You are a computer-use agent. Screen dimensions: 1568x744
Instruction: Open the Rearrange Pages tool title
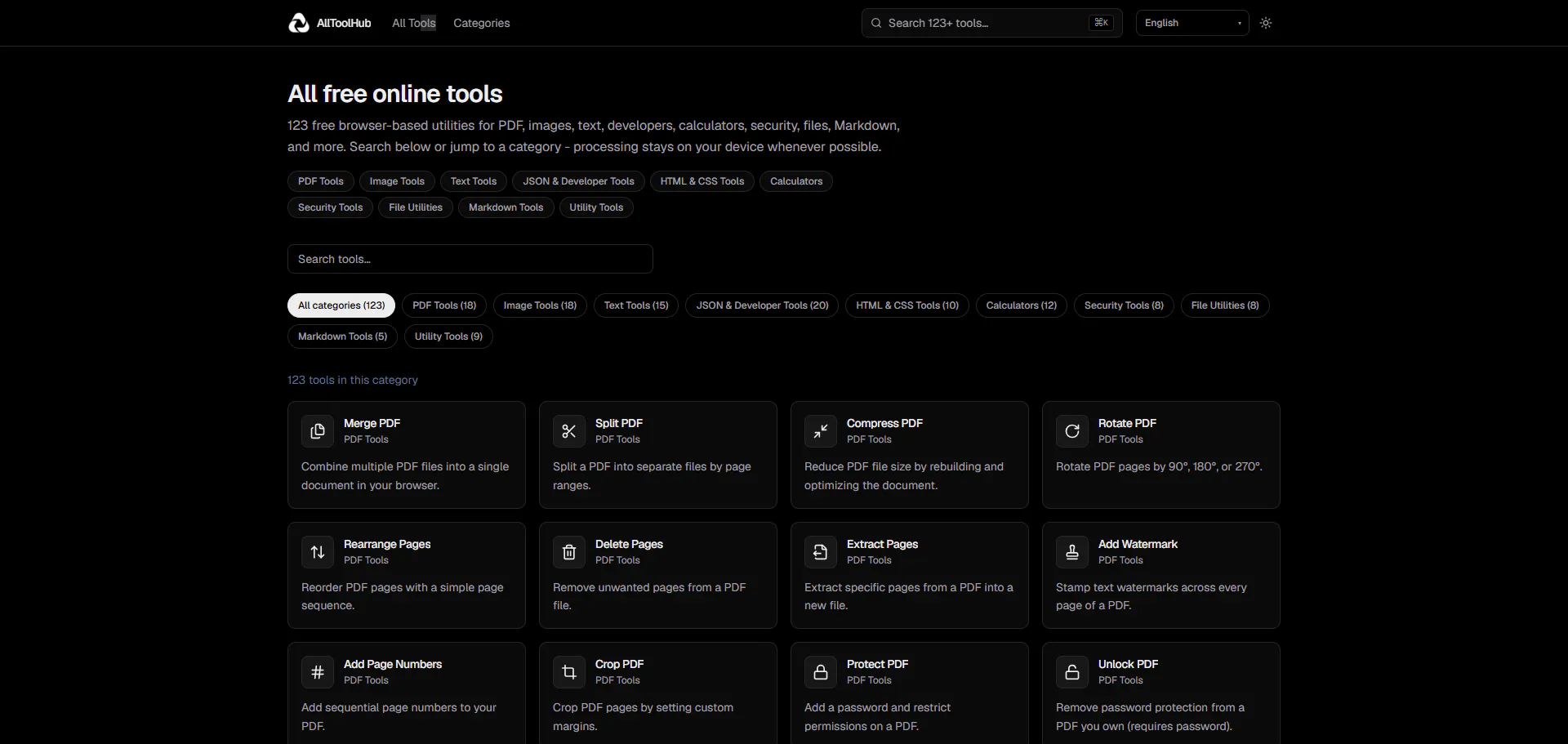[x=387, y=544]
